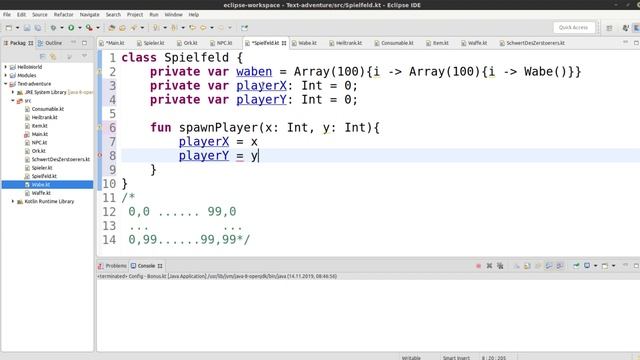Collapse the Text-adventure project
The width and height of the screenshot is (640, 360).
[6, 84]
